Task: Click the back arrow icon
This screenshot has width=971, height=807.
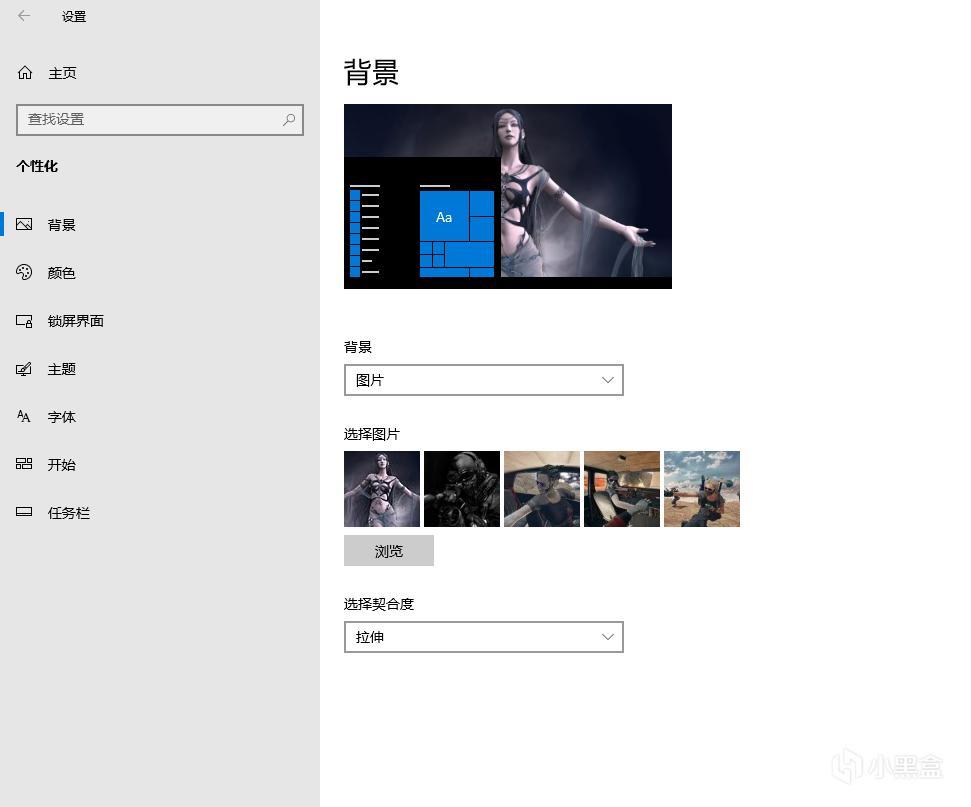Action: 24,16
